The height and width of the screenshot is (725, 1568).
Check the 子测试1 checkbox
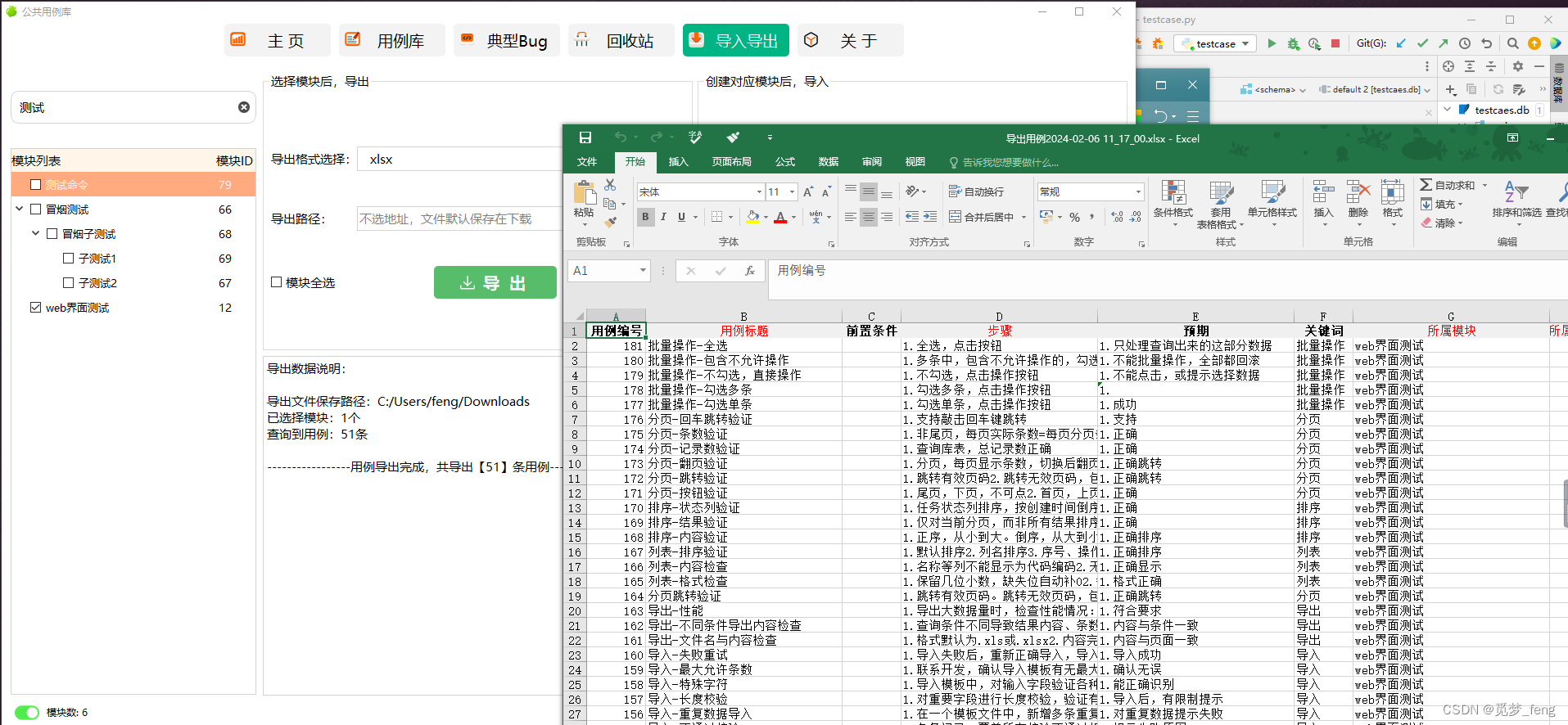tap(68, 259)
